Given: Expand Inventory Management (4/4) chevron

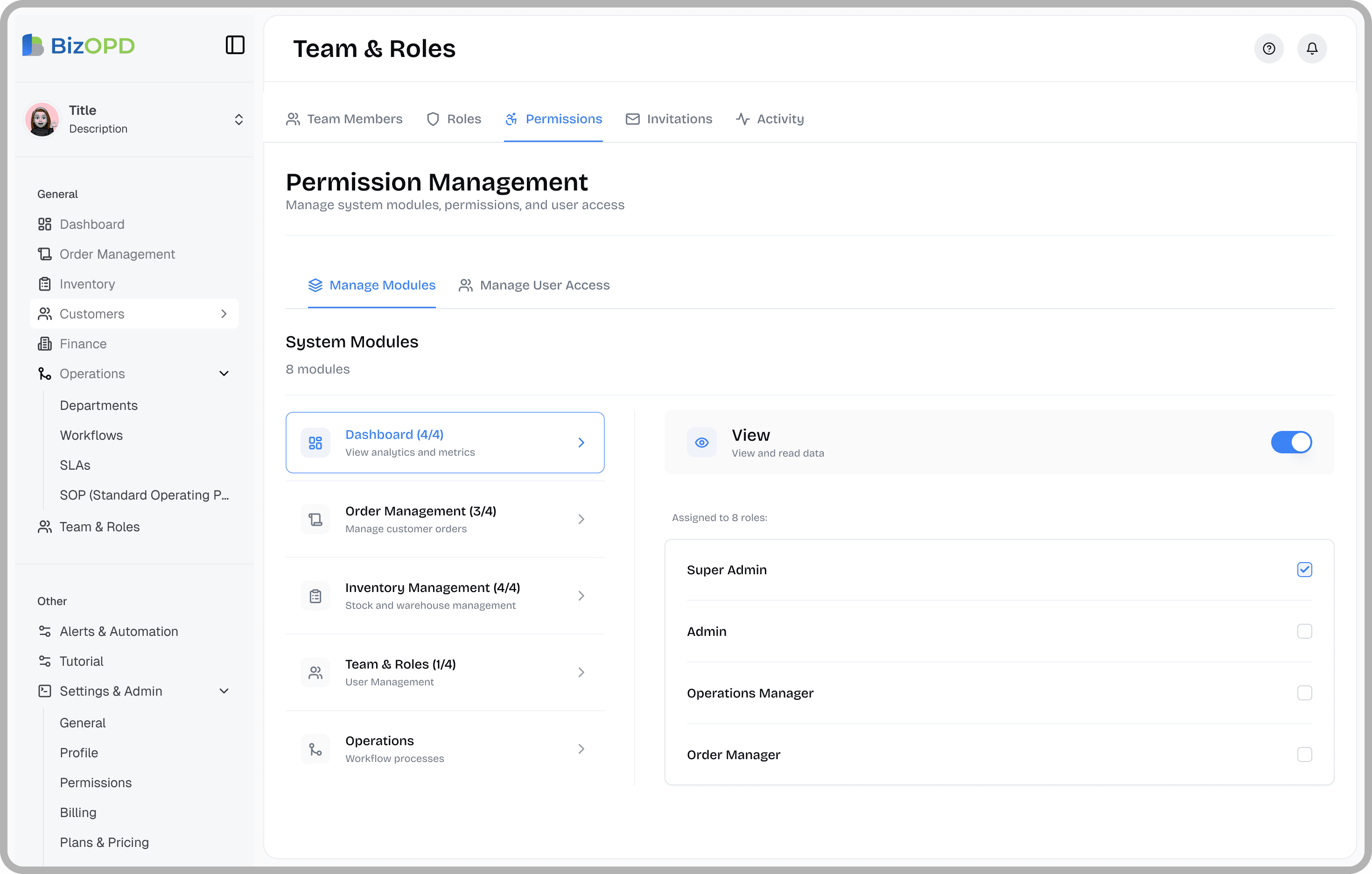Looking at the screenshot, I should click(x=581, y=596).
